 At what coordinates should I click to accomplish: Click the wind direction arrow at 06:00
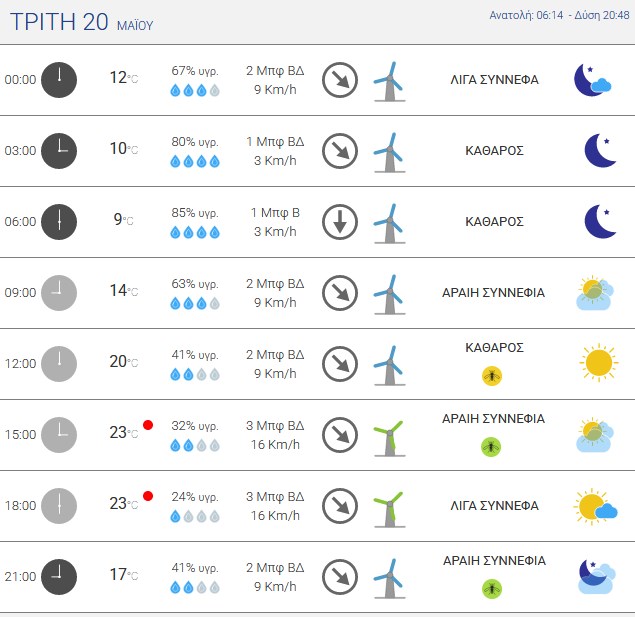point(340,222)
